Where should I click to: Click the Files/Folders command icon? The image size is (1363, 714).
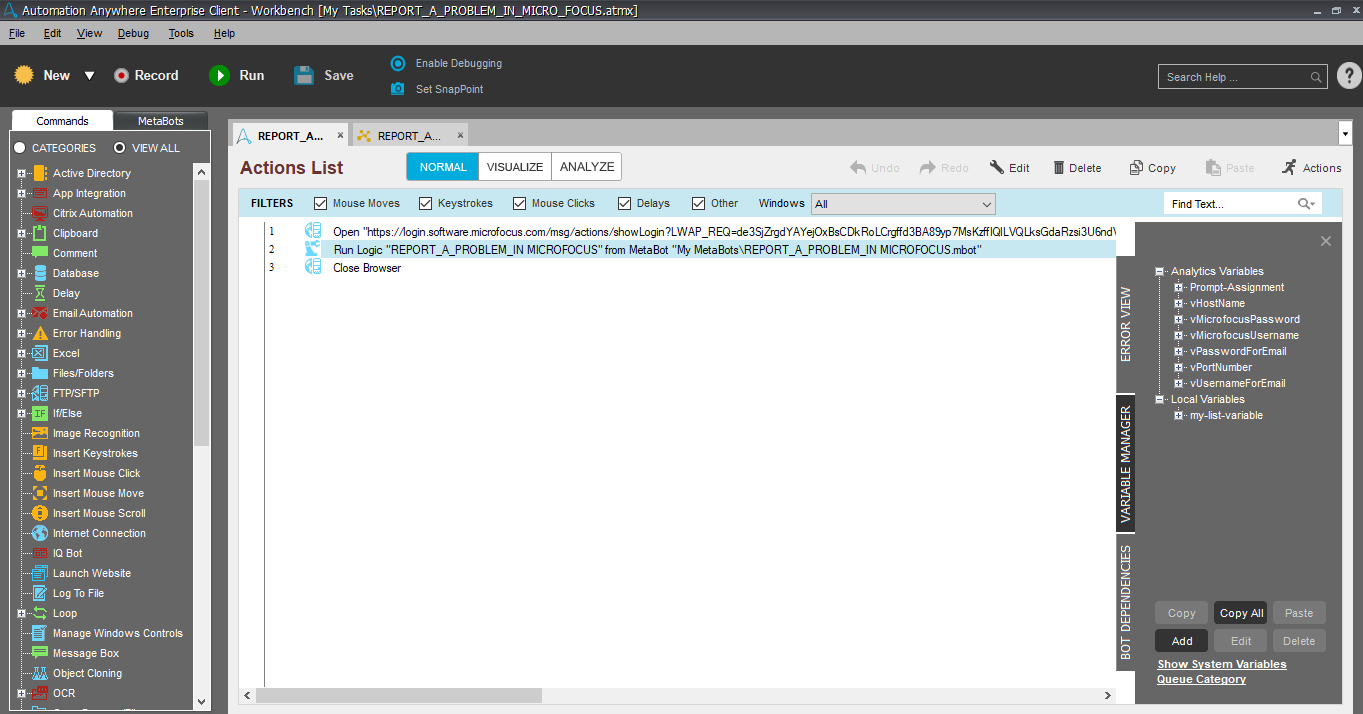(40, 373)
